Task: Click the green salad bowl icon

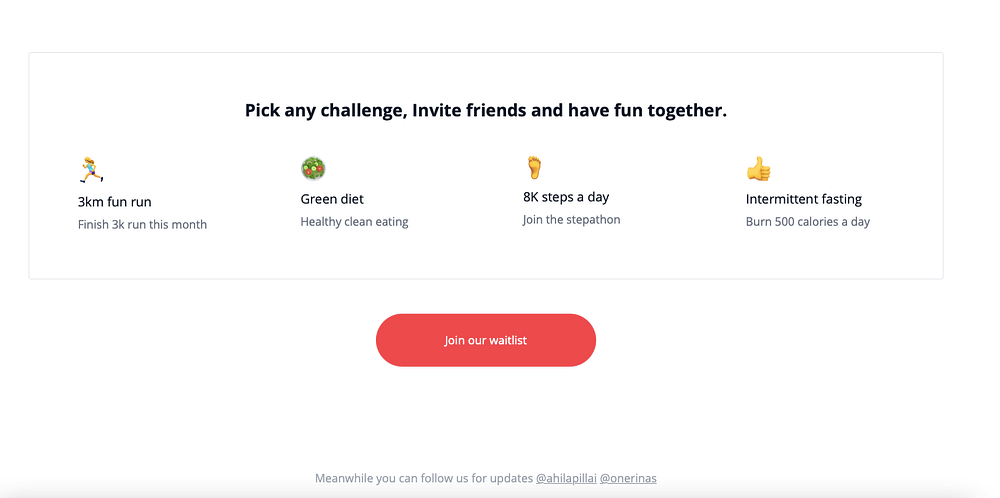Action: (313, 168)
